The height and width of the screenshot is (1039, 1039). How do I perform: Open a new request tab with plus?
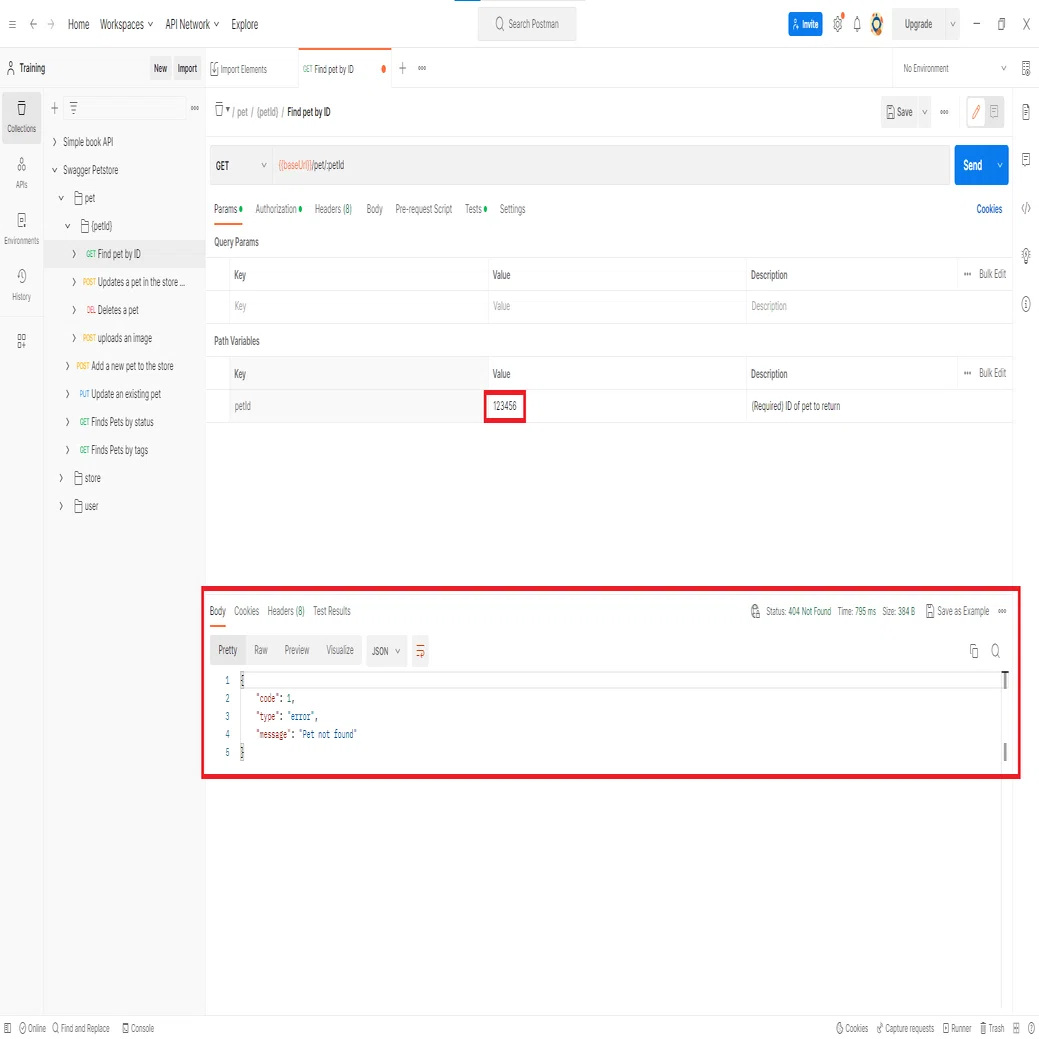(x=402, y=68)
